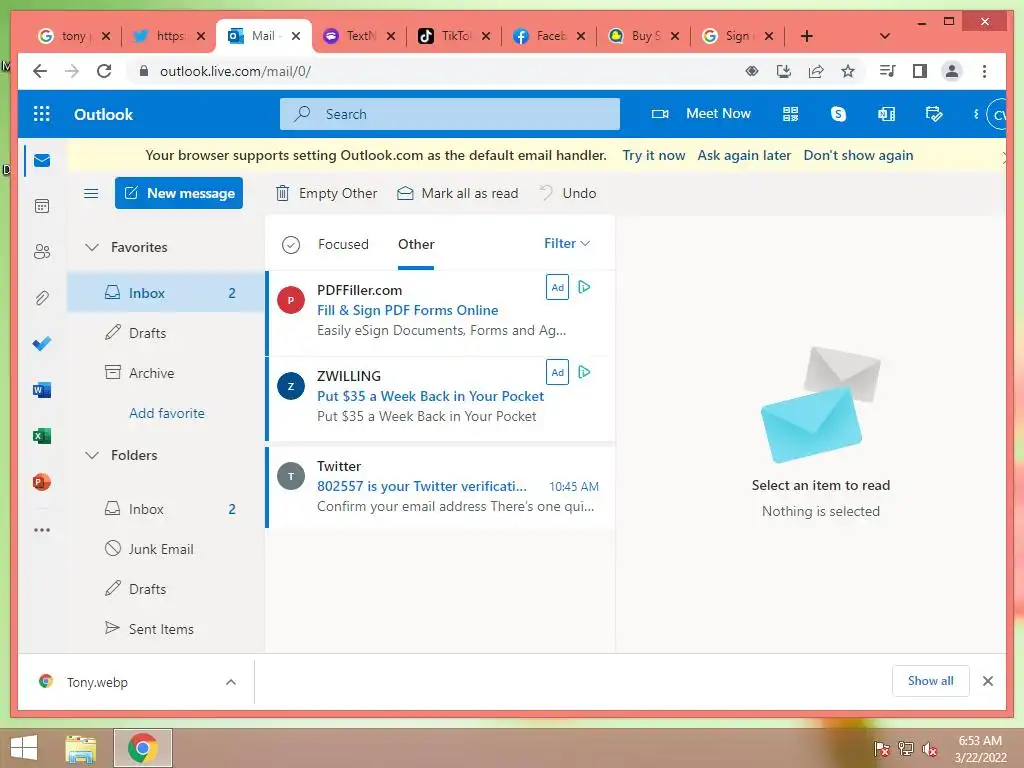Screen dimensions: 1024x768
Task: Click Show all downloads button
Action: tap(931, 681)
